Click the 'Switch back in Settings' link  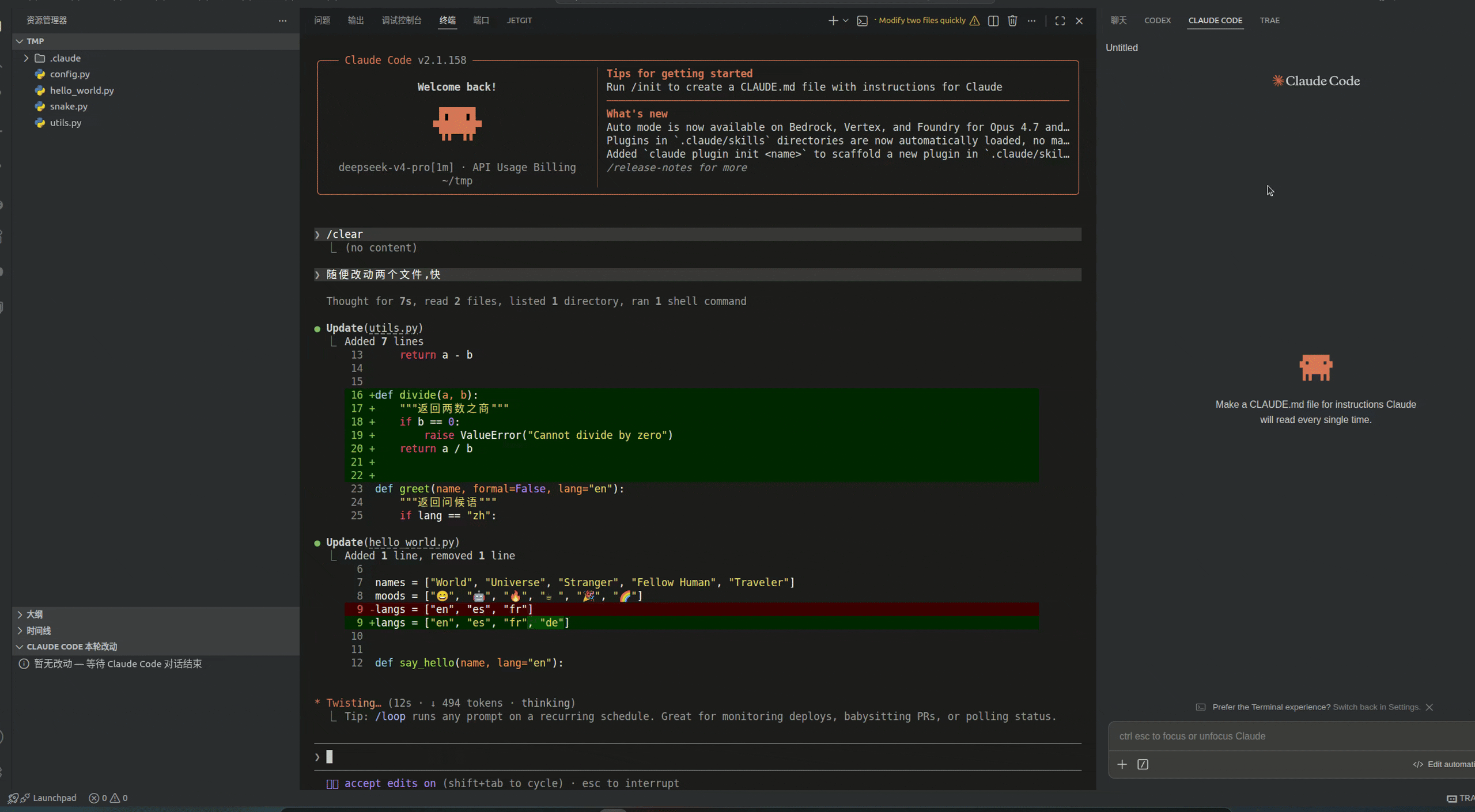tap(1376, 707)
